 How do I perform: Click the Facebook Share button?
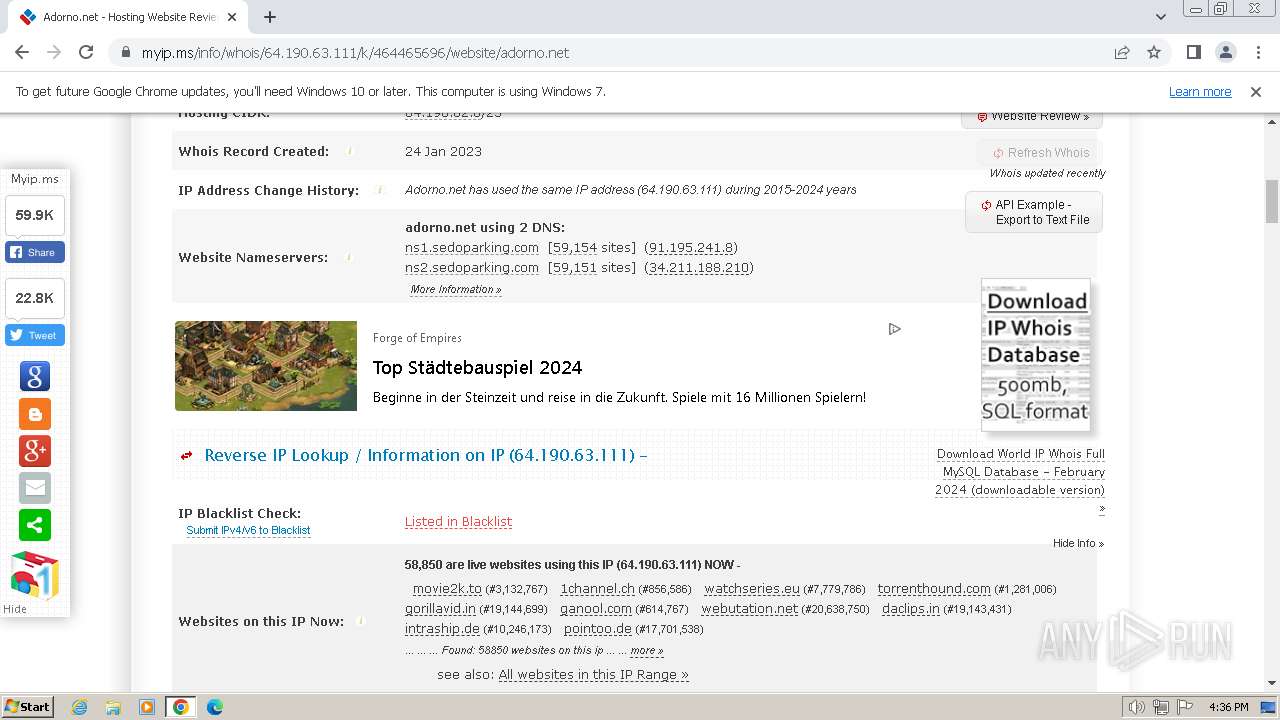pyautogui.click(x=35, y=252)
